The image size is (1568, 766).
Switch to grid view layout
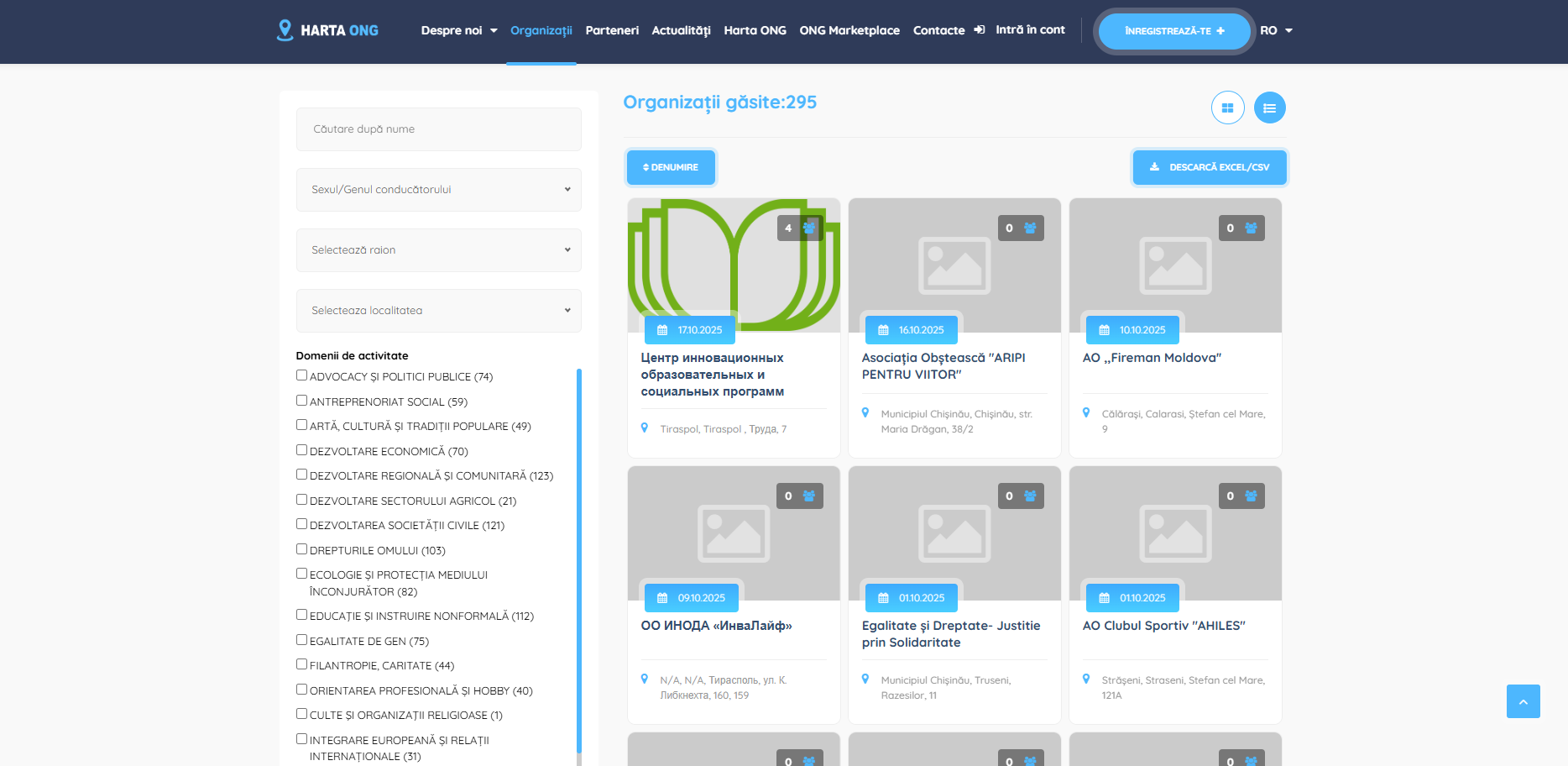1227,108
